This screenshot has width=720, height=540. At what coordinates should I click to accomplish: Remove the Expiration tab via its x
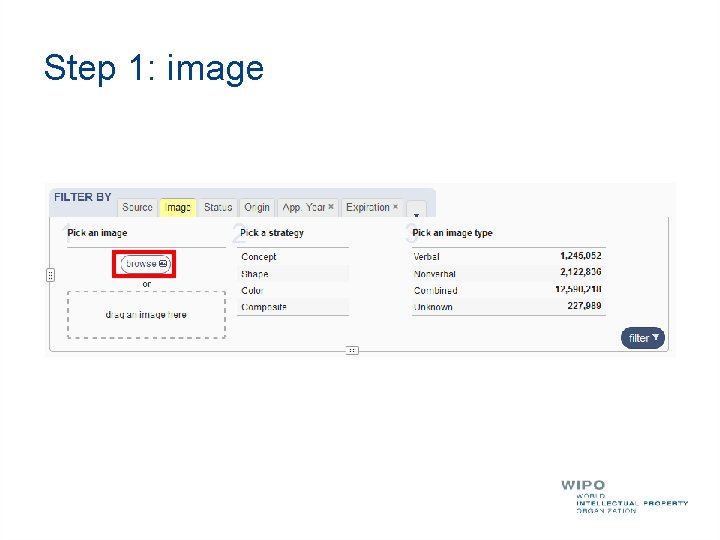[x=395, y=207]
